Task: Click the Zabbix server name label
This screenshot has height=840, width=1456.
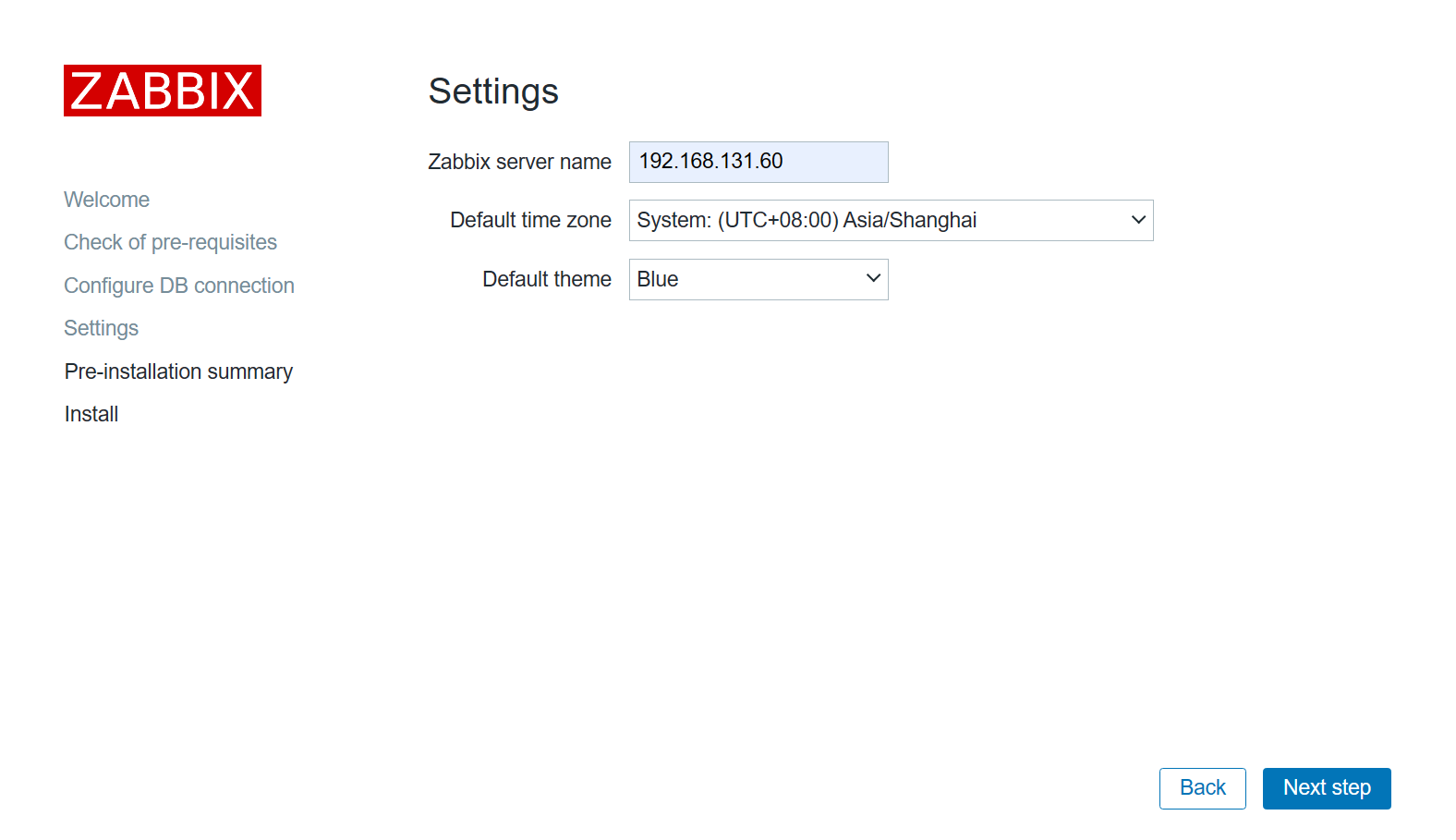Action: pos(519,162)
